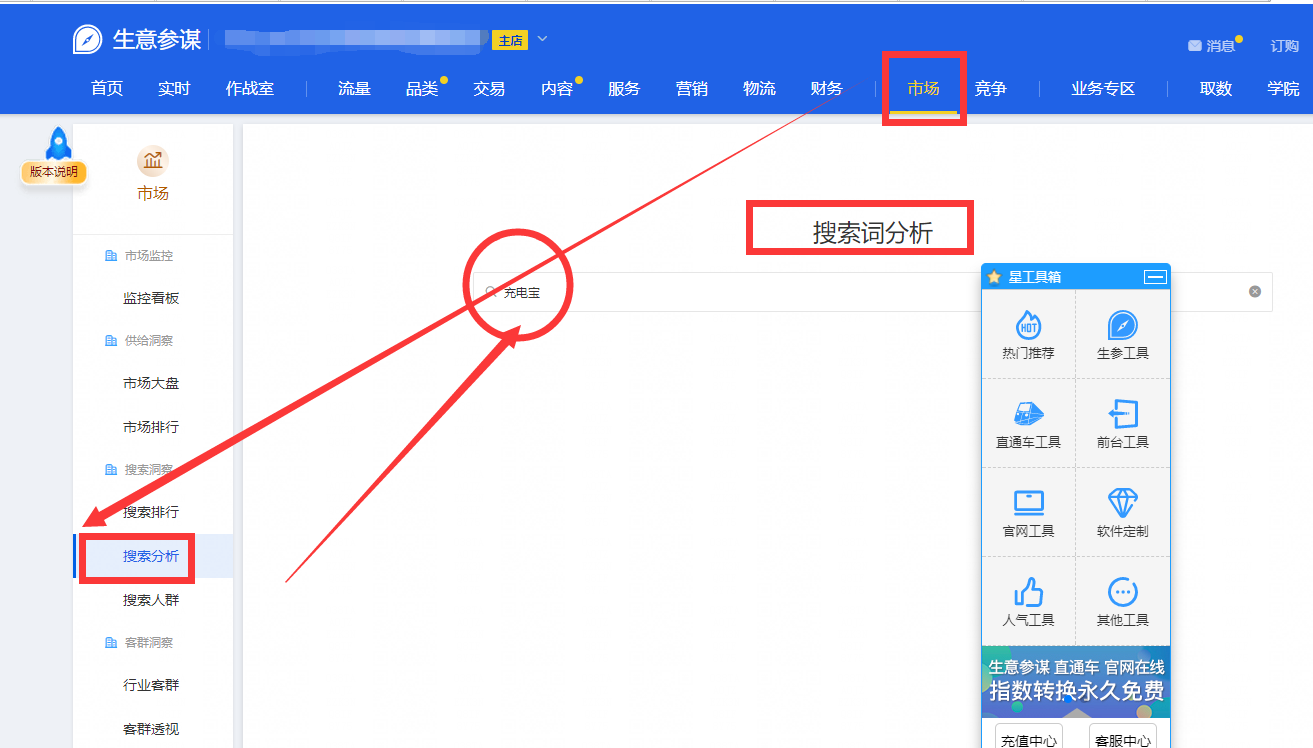The width and height of the screenshot is (1313, 748).
Task: Open 直通车工具 train icon
Action: click(1028, 414)
